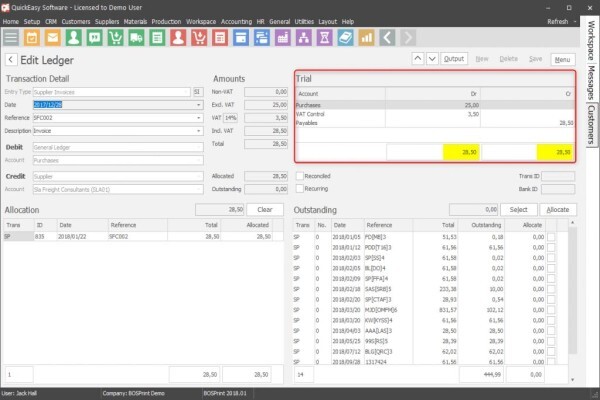
Task: Open the red purchase cart icon
Action: click(x=199, y=38)
